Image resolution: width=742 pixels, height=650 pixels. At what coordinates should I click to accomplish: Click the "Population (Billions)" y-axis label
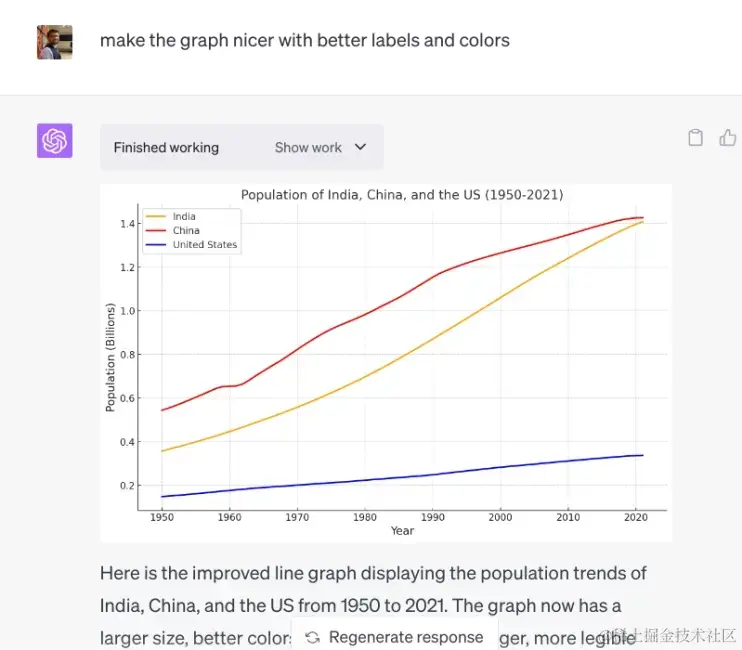point(111,358)
